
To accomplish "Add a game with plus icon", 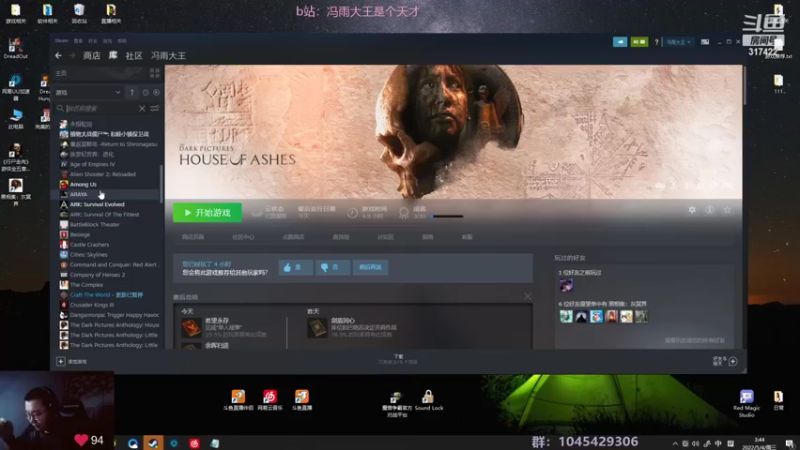I will pyautogui.click(x=60, y=361).
